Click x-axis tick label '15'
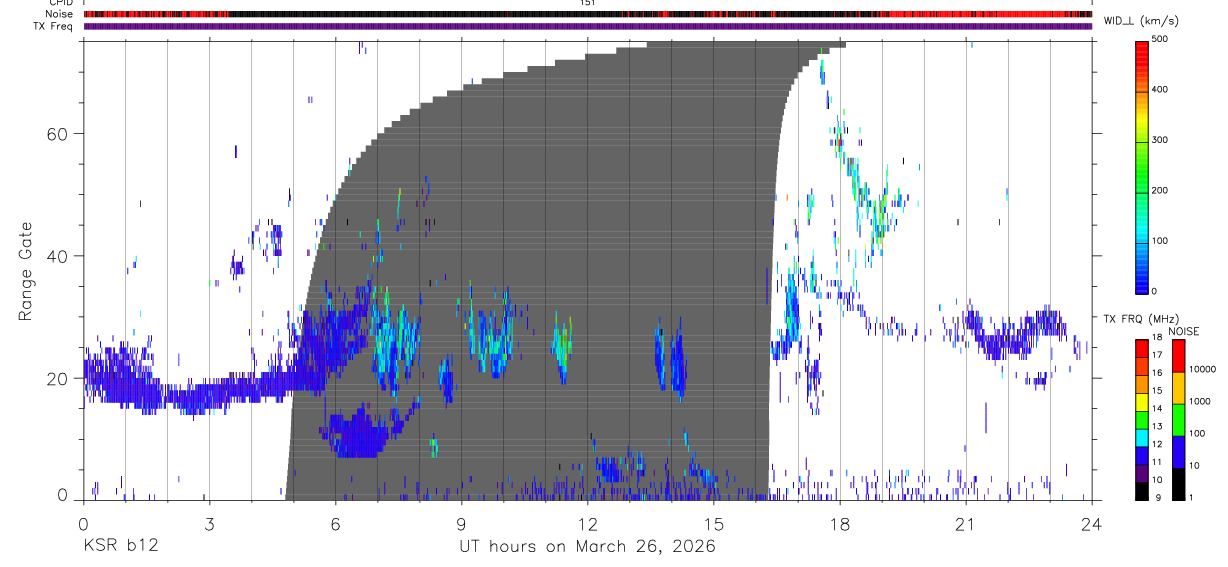1228x567 pixels. tap(713, 523)
